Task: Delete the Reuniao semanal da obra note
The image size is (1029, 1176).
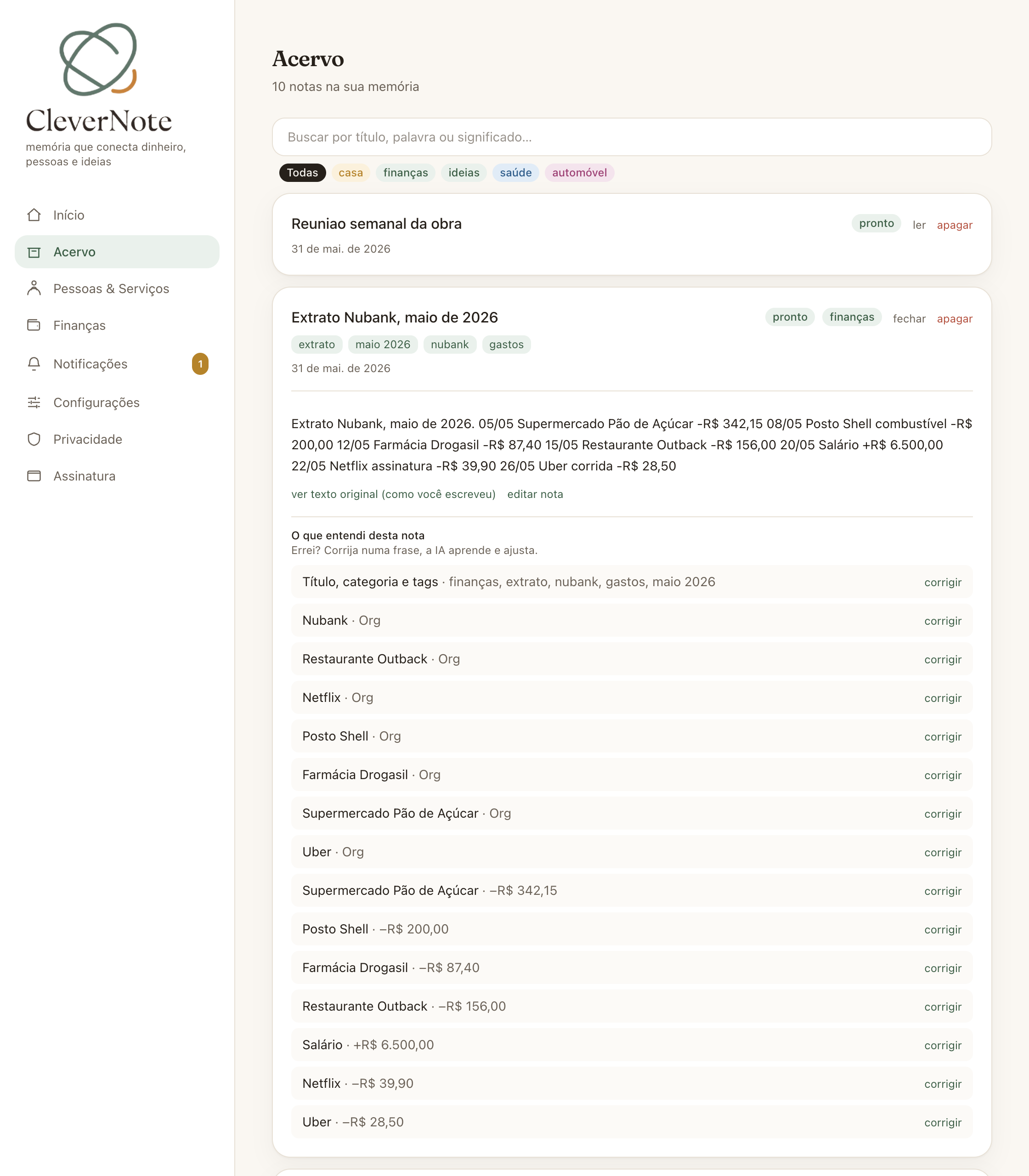Action: pos(955,225)
